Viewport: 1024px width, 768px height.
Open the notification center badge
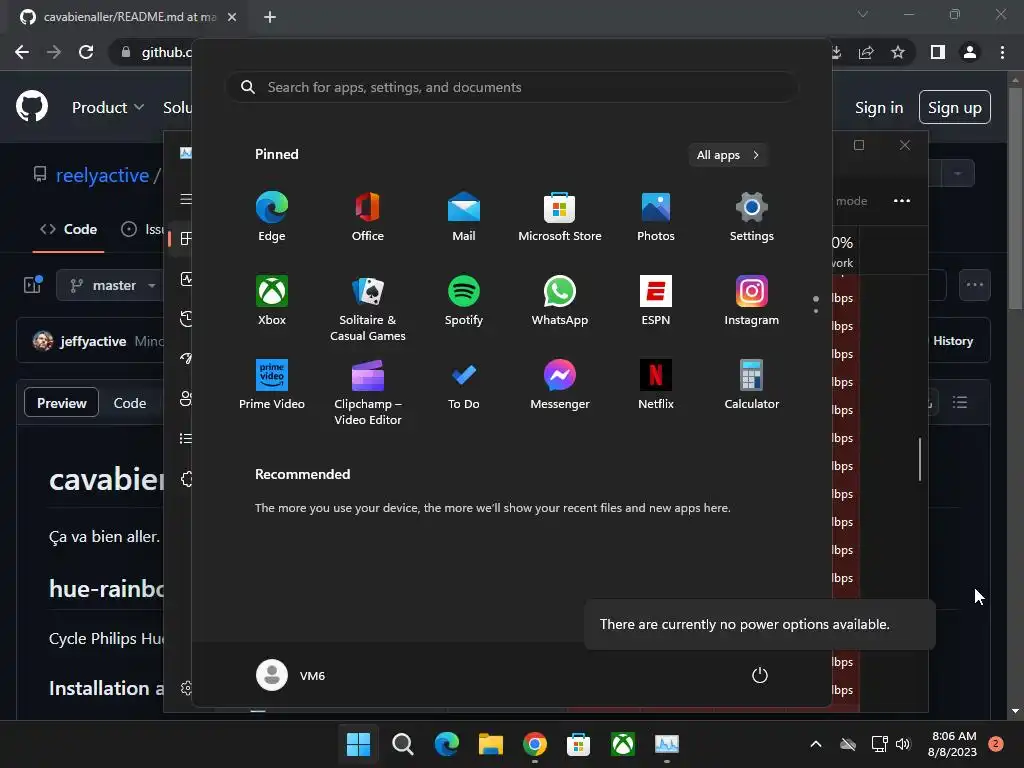click(996, 744)
